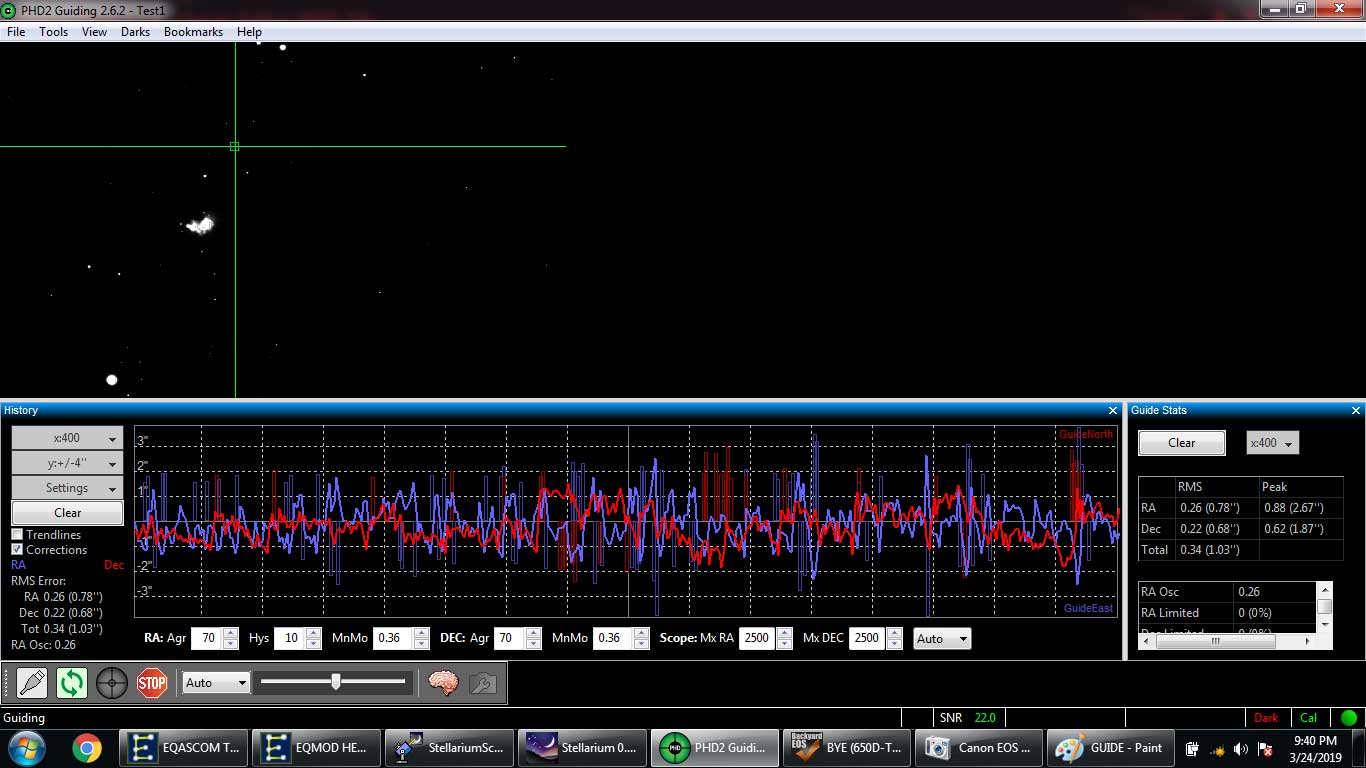Open the Settings dropdown in History
The image size is (1366, 768).
coord(67,488)
